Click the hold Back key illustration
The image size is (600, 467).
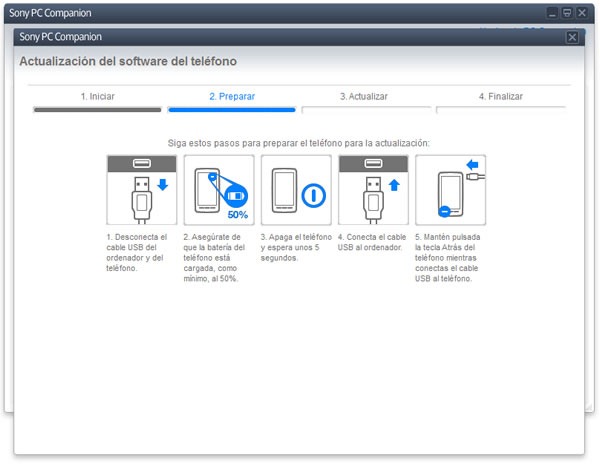tap(450, 190)
